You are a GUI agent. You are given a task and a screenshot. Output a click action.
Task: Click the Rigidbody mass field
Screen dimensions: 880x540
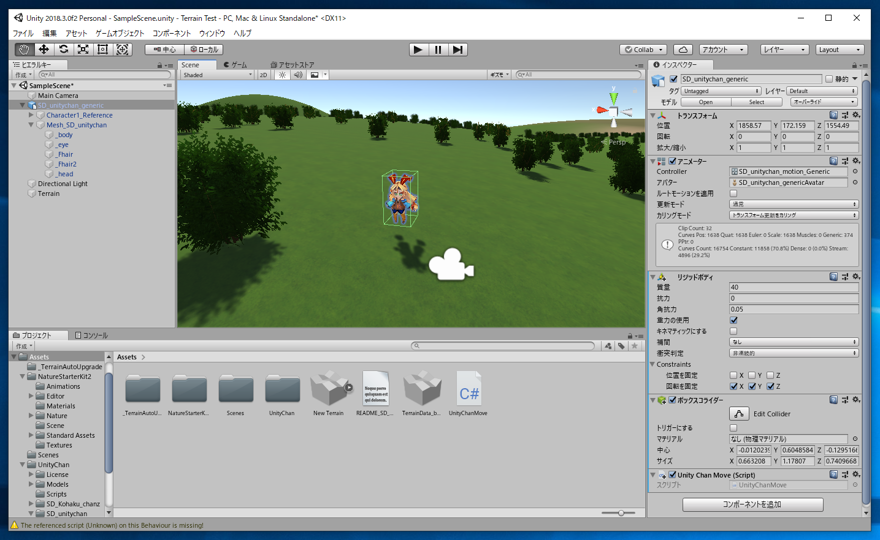pos(794,287)
